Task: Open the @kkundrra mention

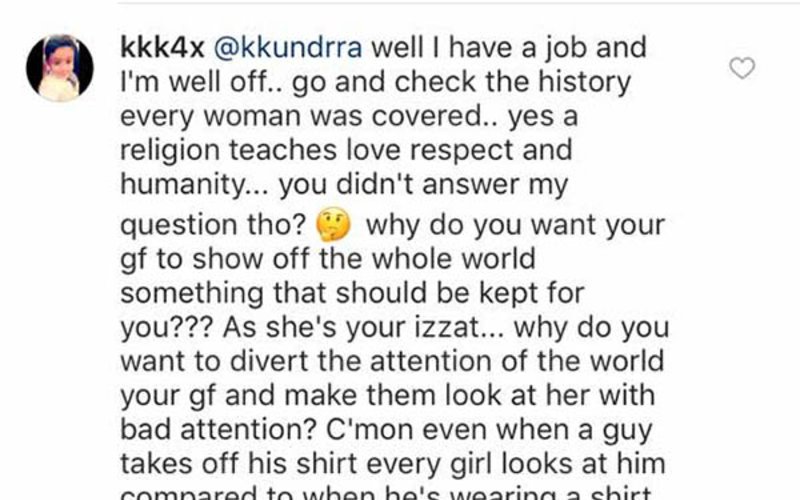Action: pos(288,47)
